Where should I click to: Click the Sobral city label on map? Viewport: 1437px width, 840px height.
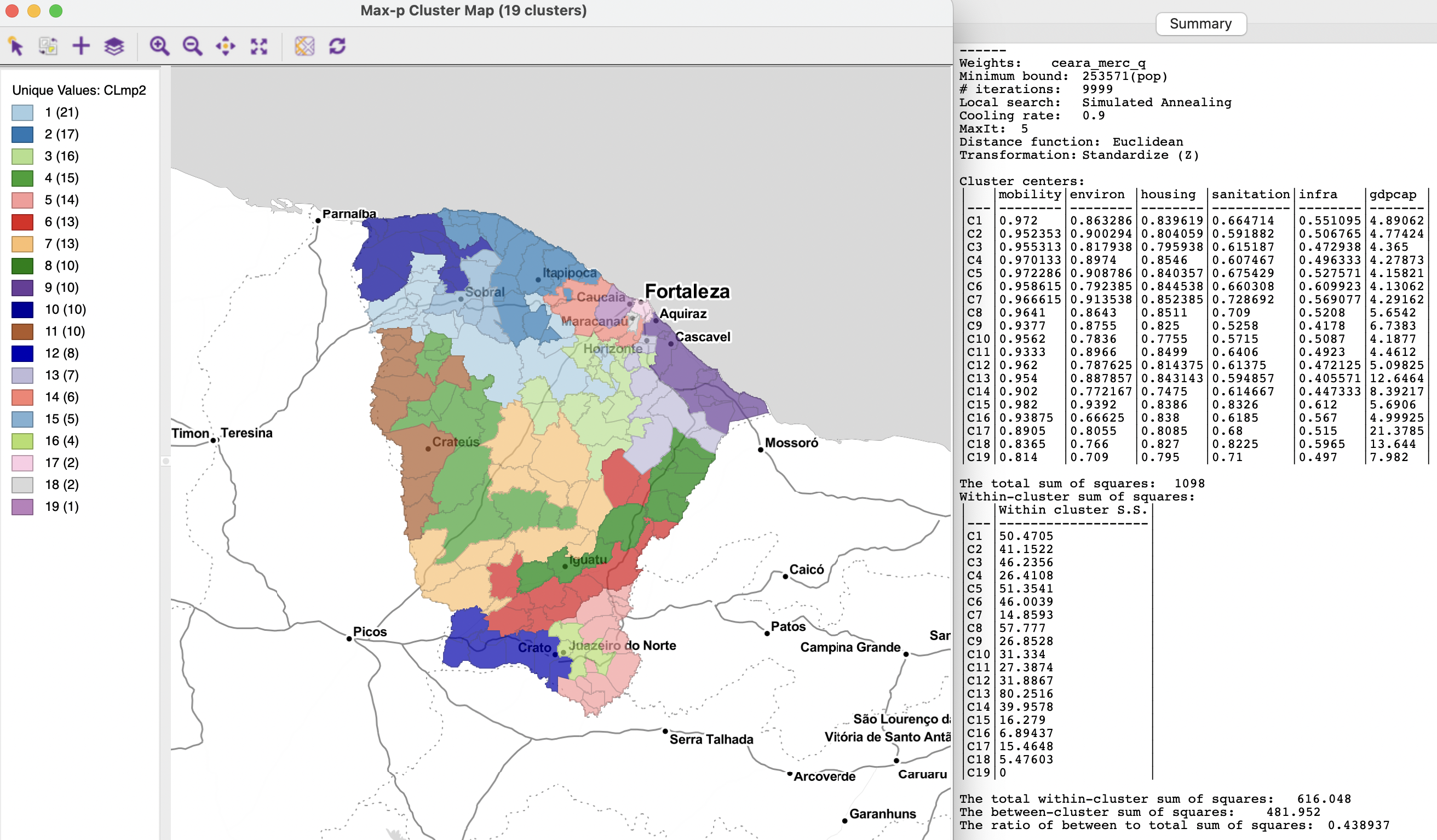coord(485,292)
